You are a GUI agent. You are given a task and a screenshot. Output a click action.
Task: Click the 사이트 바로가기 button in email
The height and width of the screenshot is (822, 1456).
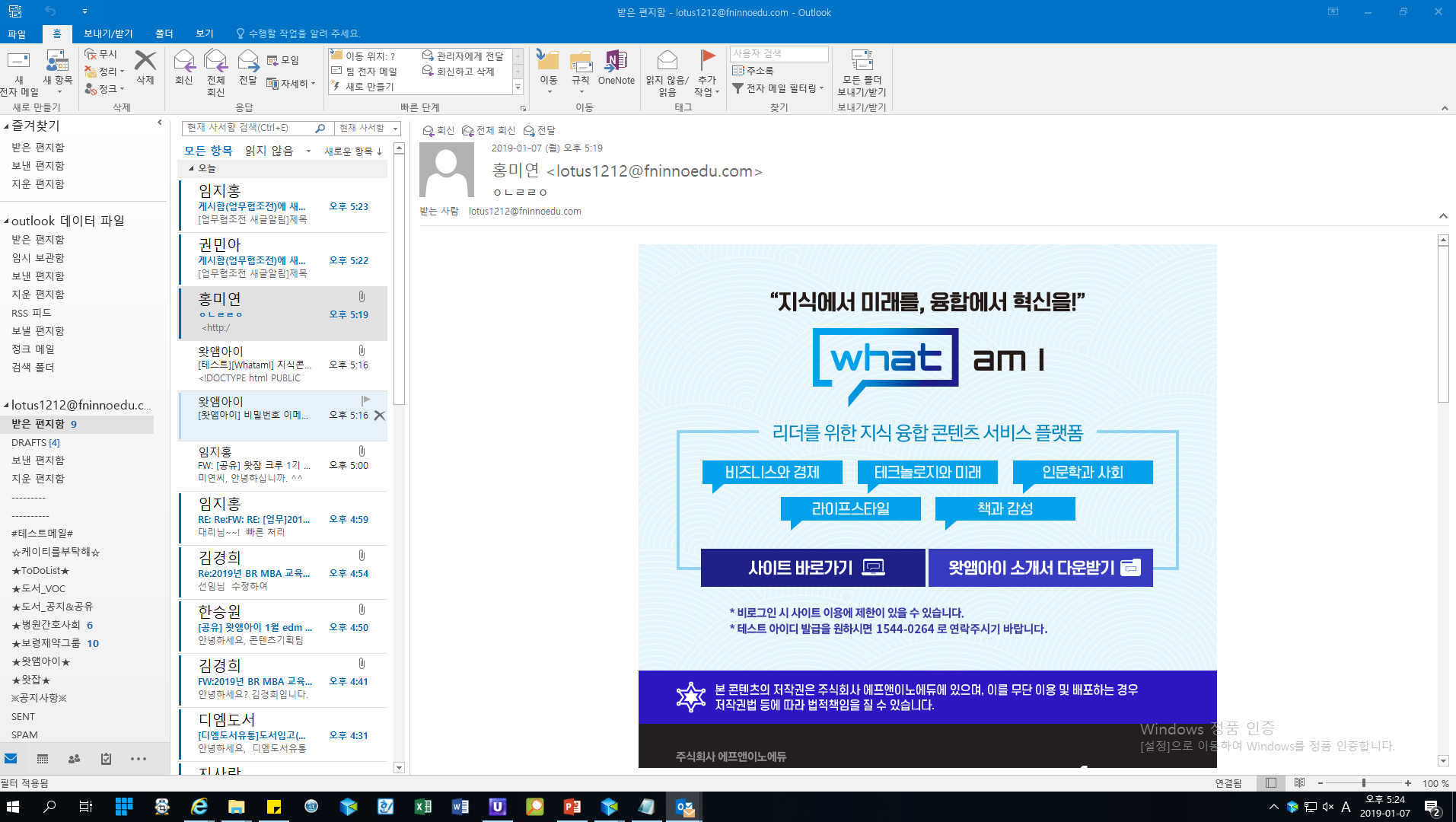click(812, 568)
